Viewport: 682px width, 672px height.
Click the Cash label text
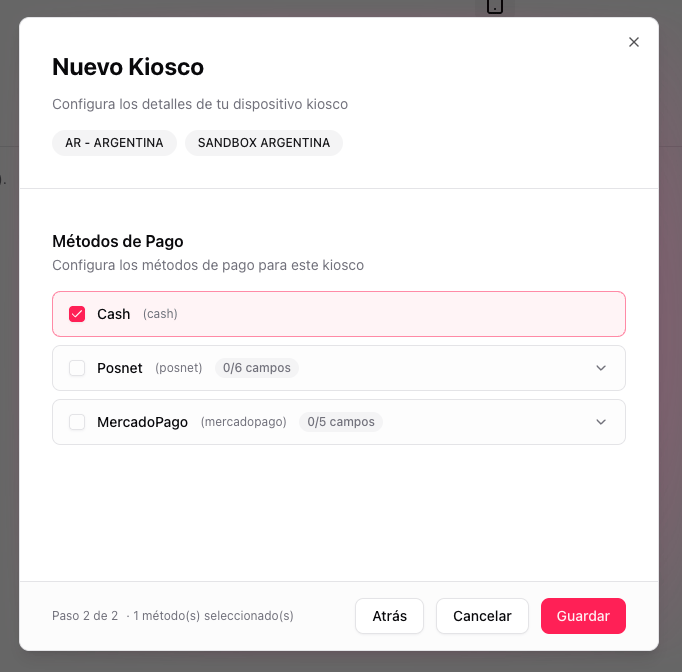(x=114, y=314)
